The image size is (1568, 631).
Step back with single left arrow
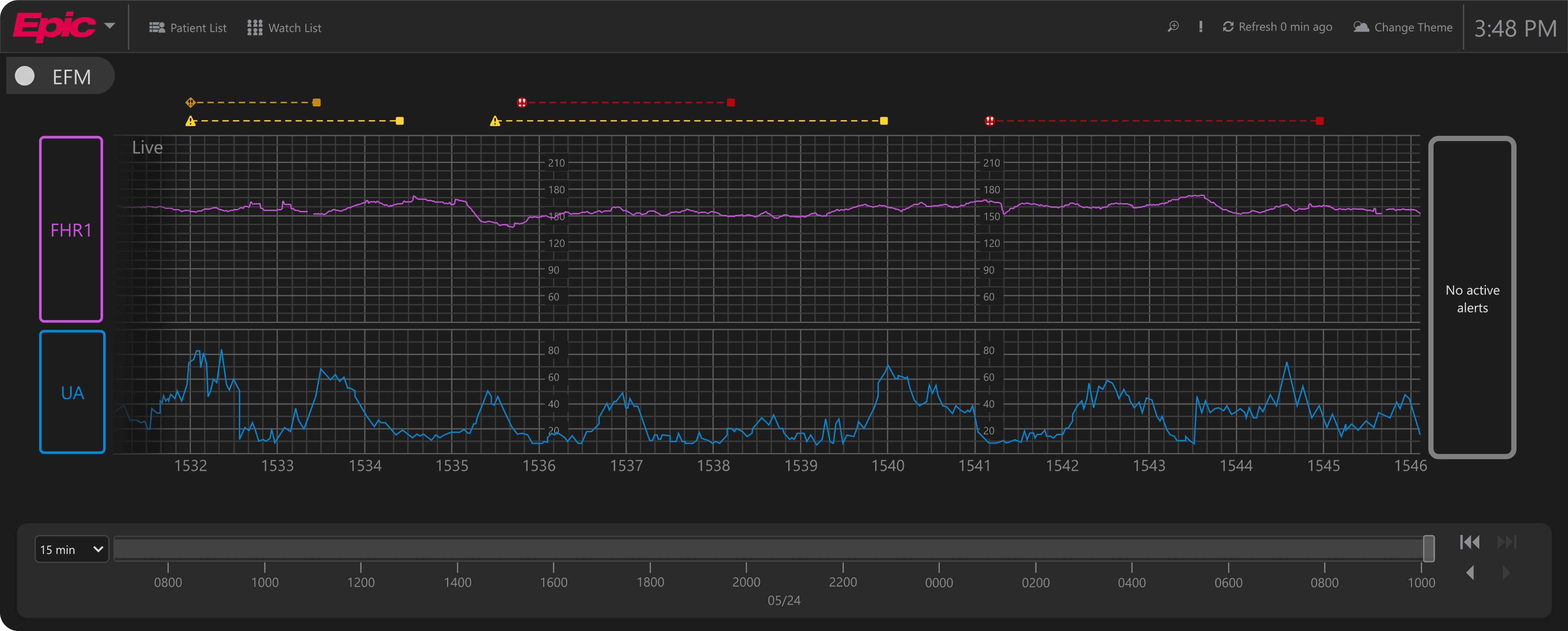[1471, 573]
